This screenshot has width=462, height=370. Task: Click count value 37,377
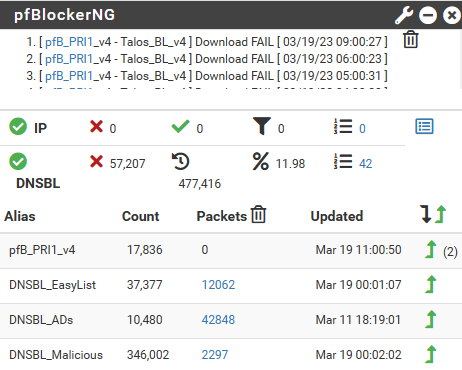(x=145, y=285)
